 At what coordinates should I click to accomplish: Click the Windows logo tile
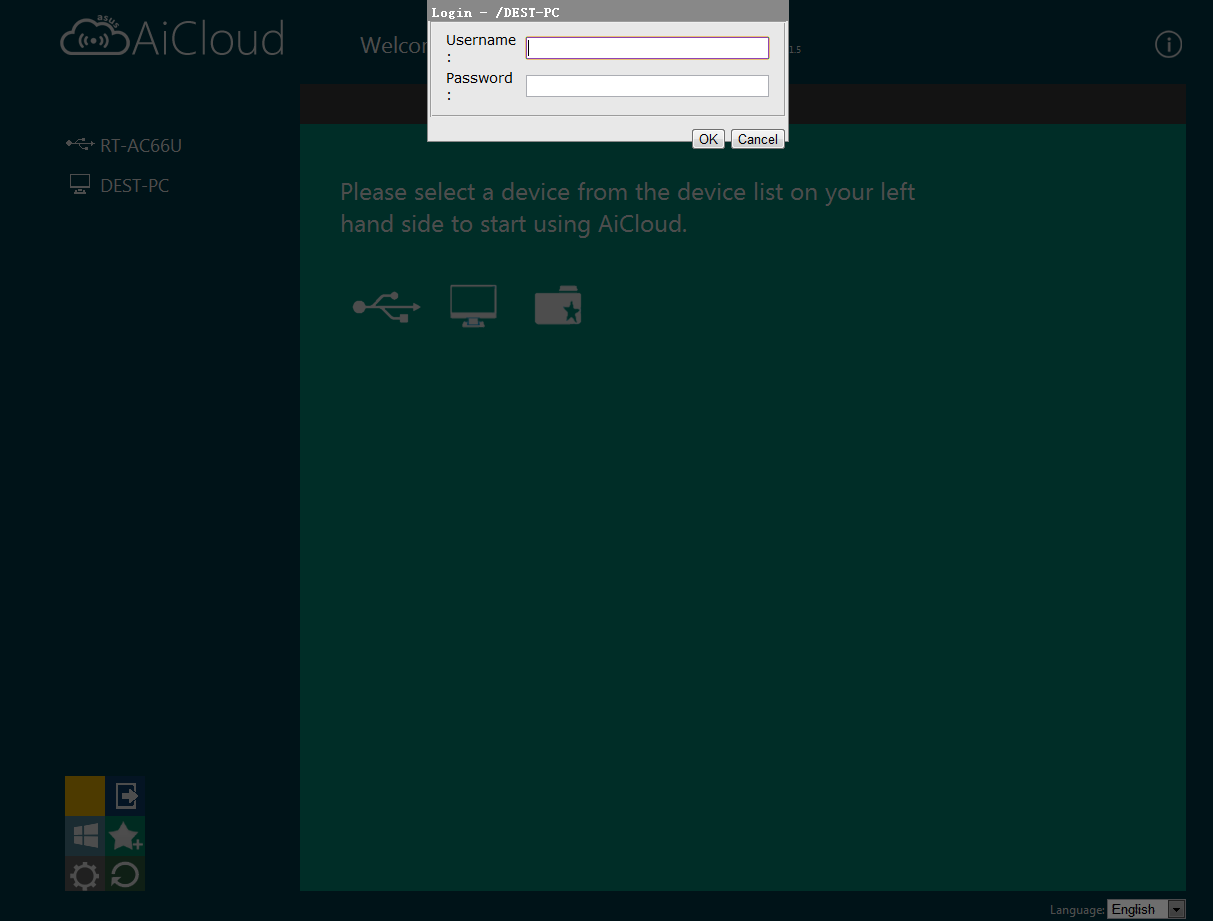85,836
